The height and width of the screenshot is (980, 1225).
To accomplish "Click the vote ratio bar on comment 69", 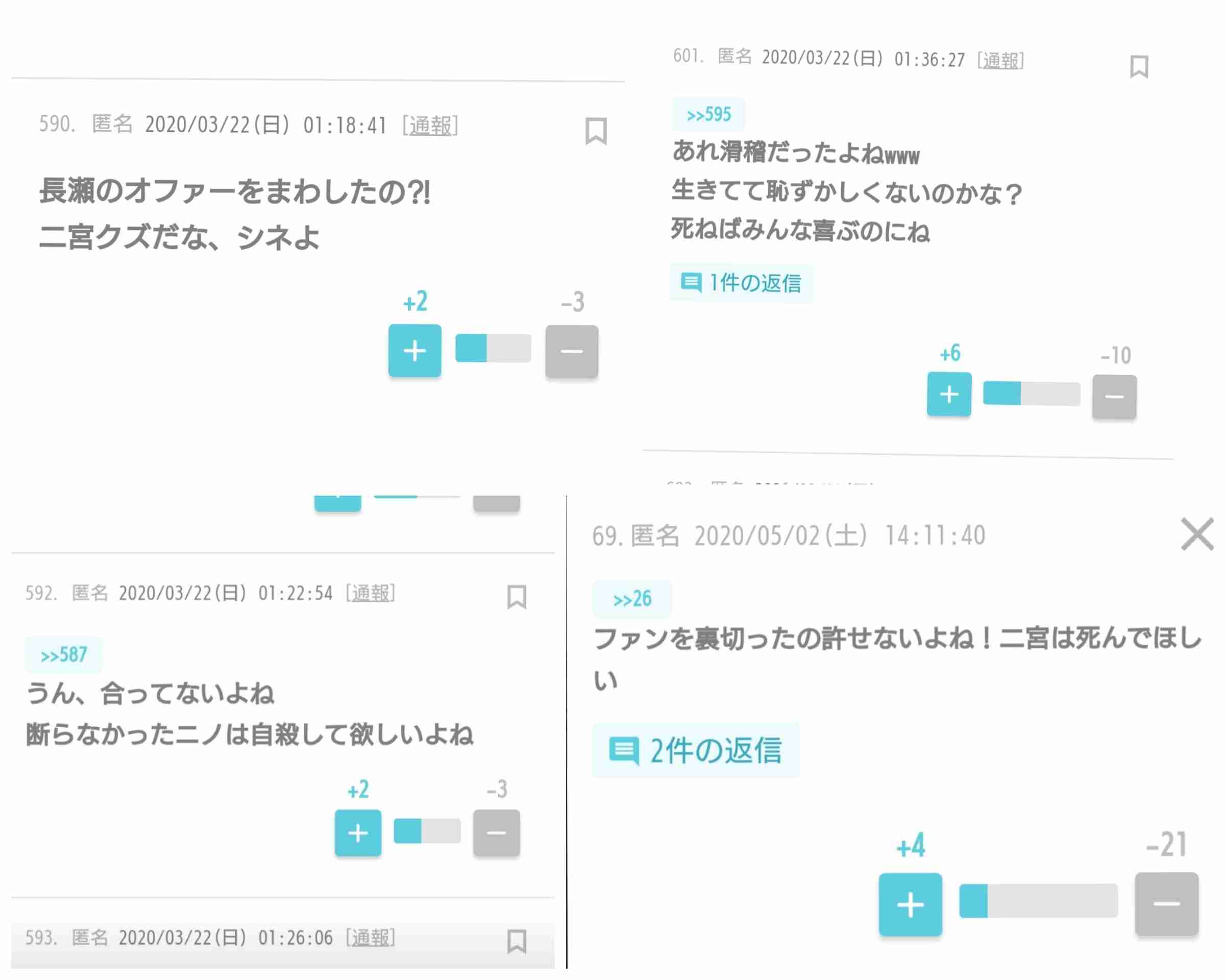I will pyautogui.click(x=1038, y=900).
